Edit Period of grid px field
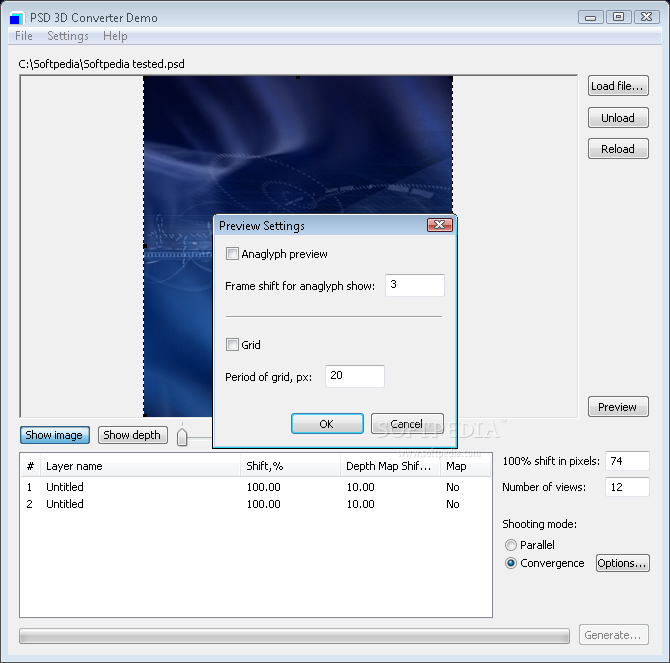 point(355,376)
